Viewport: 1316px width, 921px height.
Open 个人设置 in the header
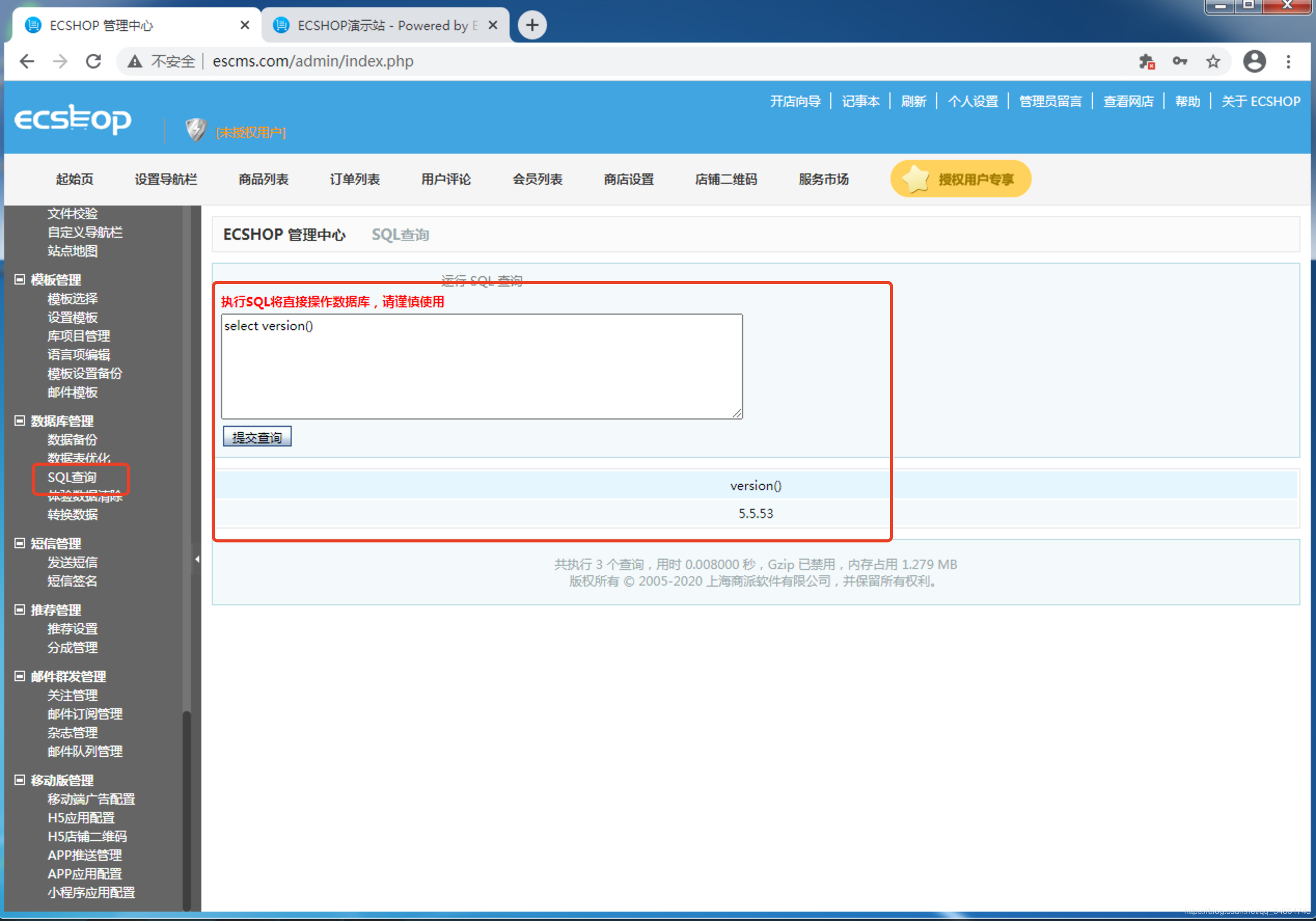tap(973, 102)
